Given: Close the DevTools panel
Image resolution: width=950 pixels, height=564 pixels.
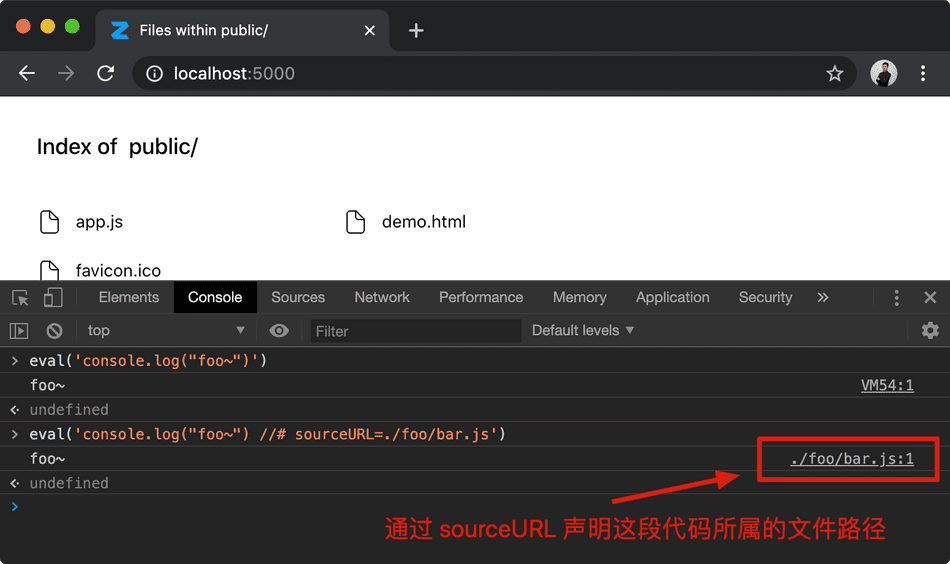Looking at the screenshot, I should pos(930,298).
